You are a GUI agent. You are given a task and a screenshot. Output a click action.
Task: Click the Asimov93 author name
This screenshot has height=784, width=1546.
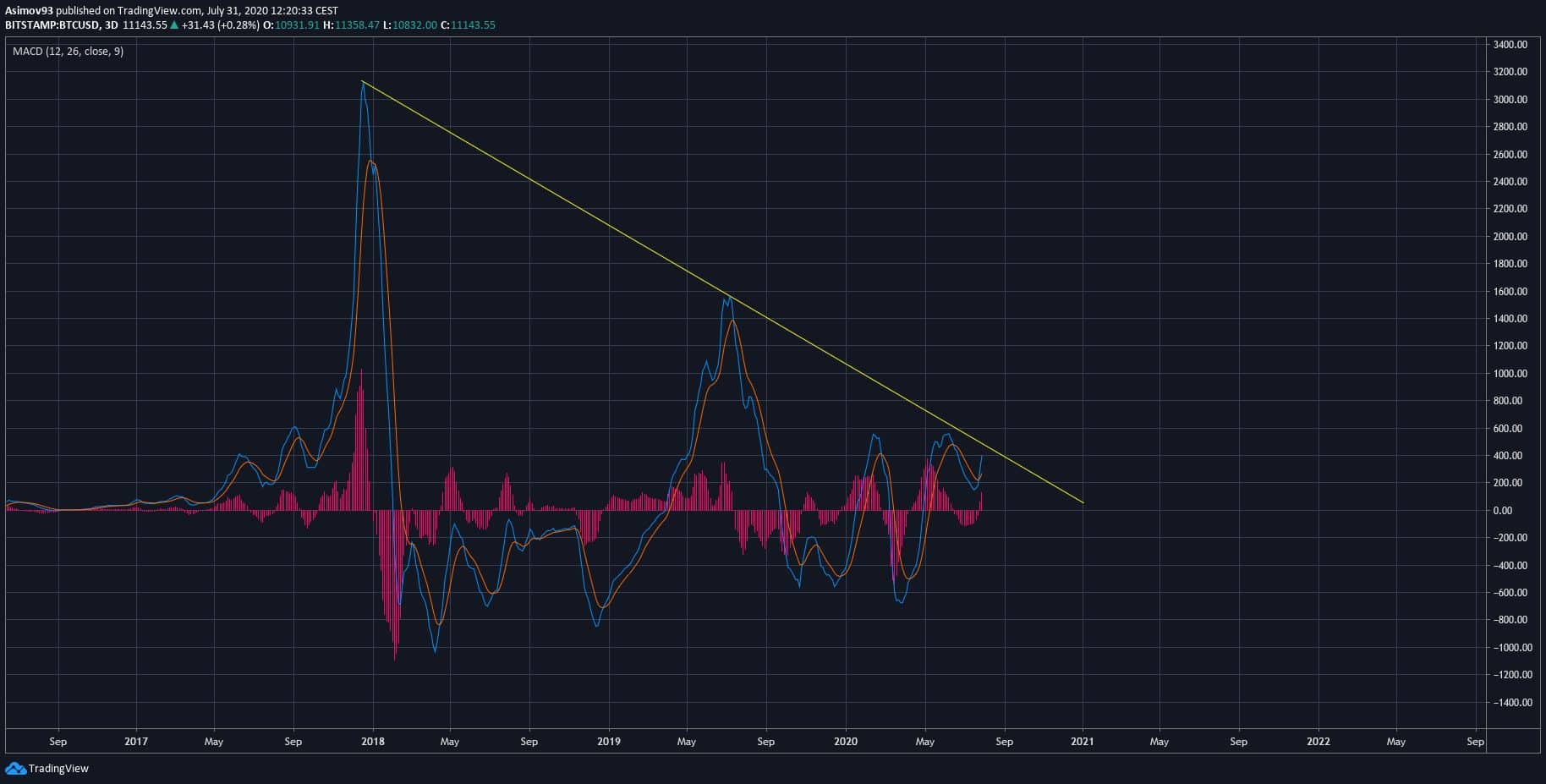29,11
